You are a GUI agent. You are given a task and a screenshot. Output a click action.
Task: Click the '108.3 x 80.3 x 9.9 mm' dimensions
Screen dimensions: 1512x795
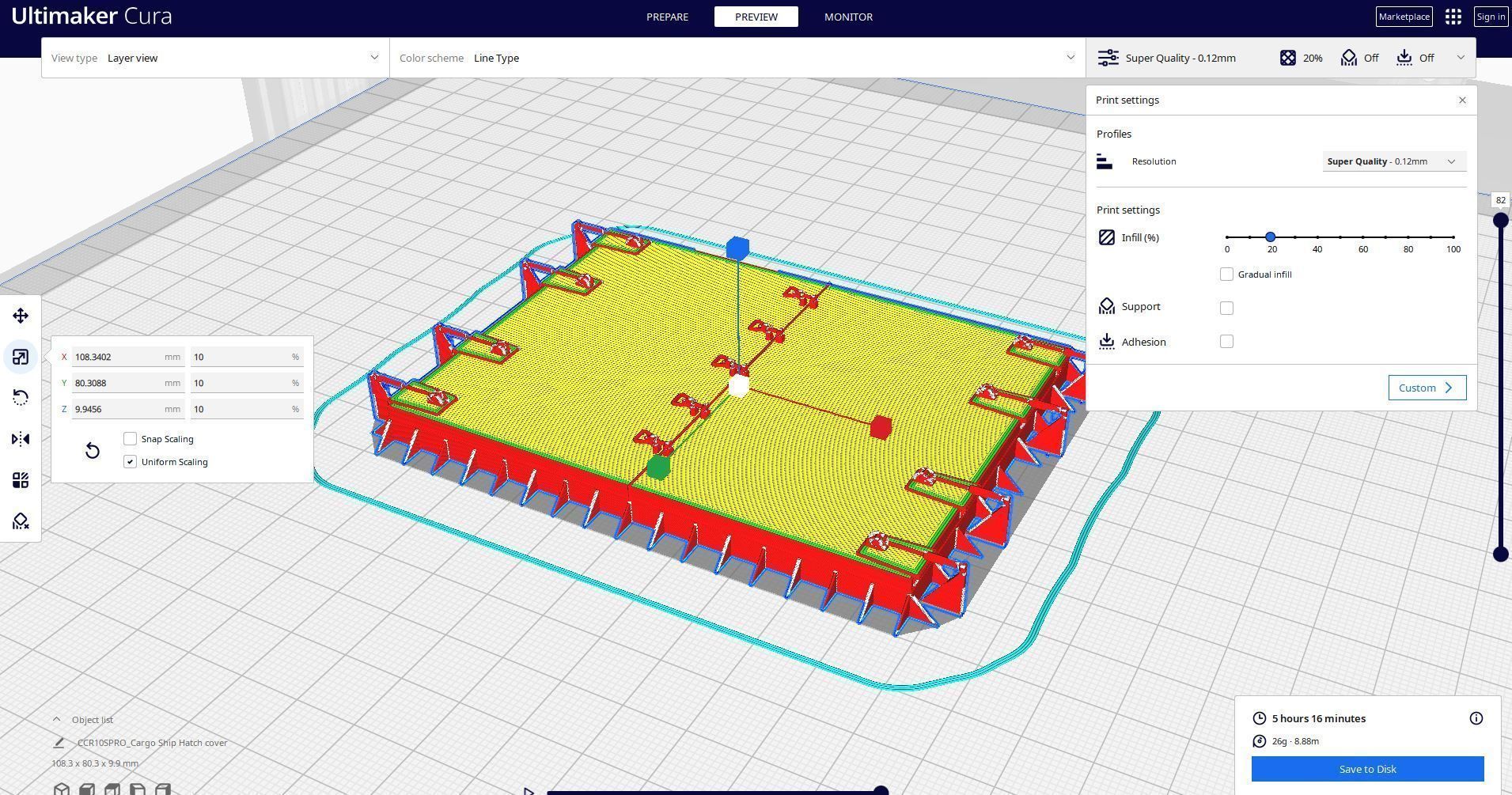click(x=95, y=763)
